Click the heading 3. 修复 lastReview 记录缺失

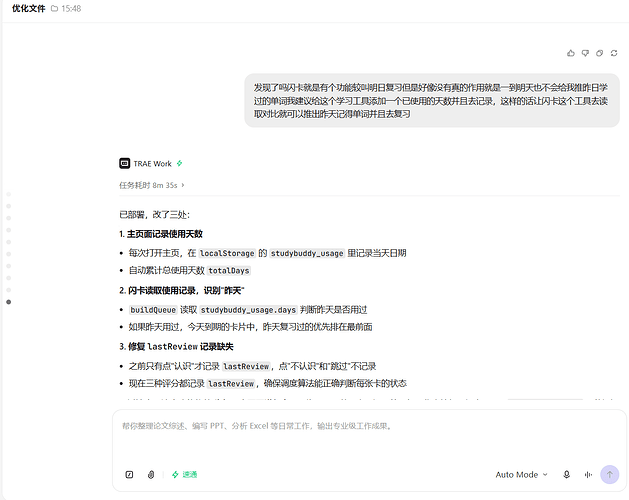[x=176, y=346]
